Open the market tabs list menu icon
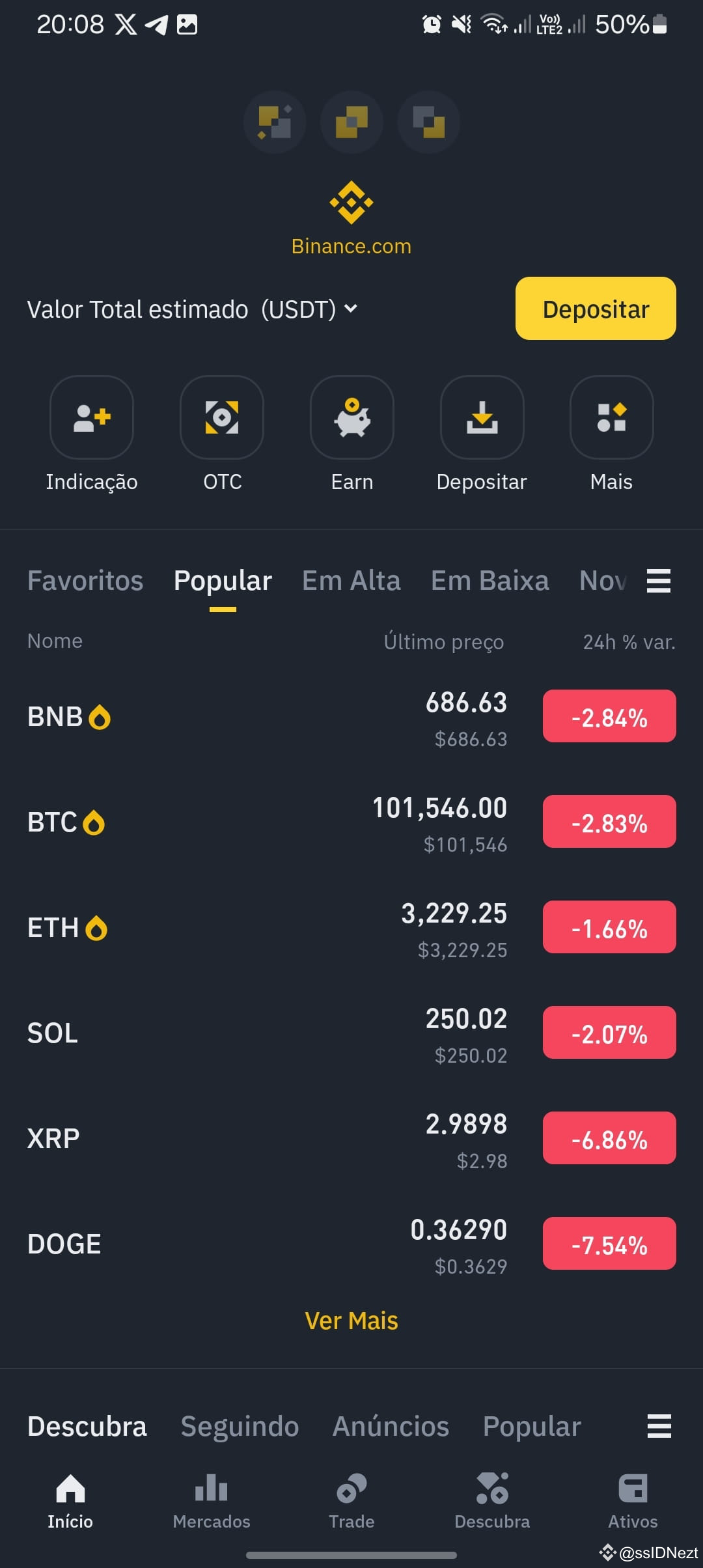Screen dimensions: 703x1568 point(659,580)
